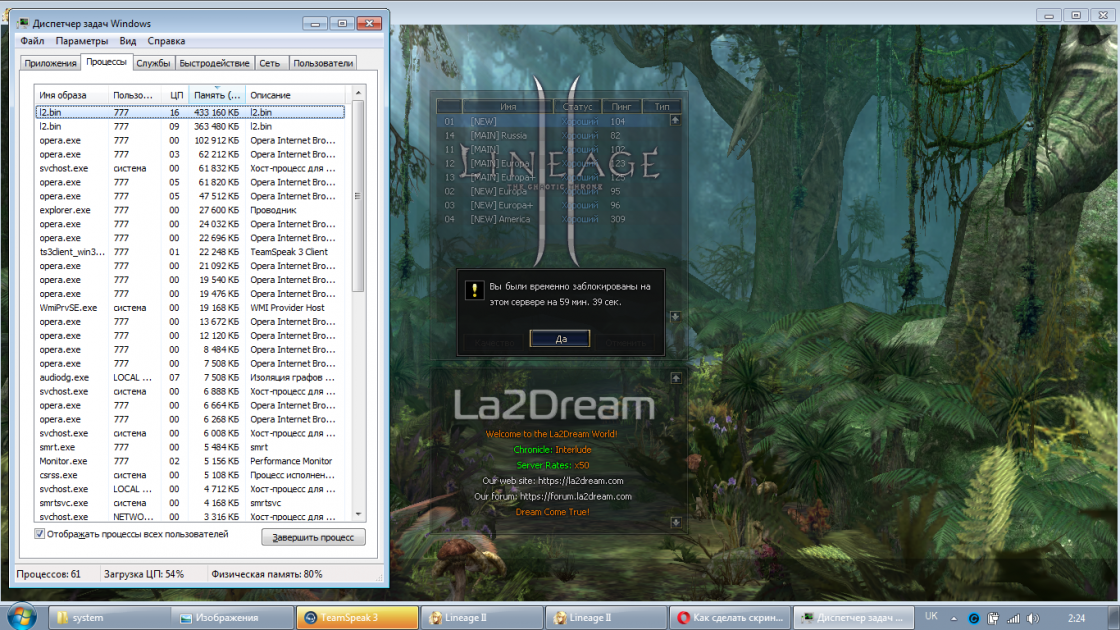This screenshot has width=1120, height=630.
Task: Click yellow warning icon in block dialog
Action: point(474,291)
